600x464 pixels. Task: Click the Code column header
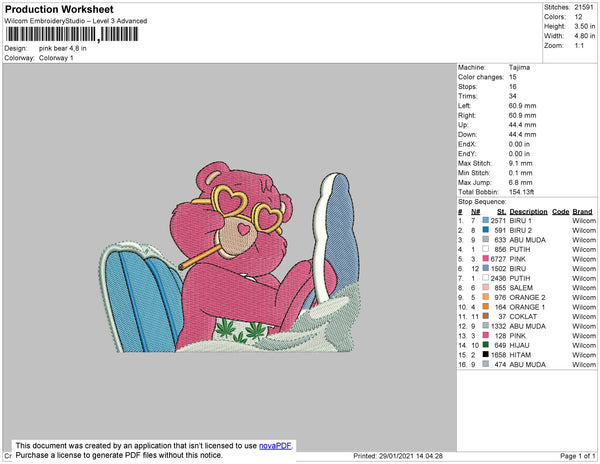tap(561, 212)
